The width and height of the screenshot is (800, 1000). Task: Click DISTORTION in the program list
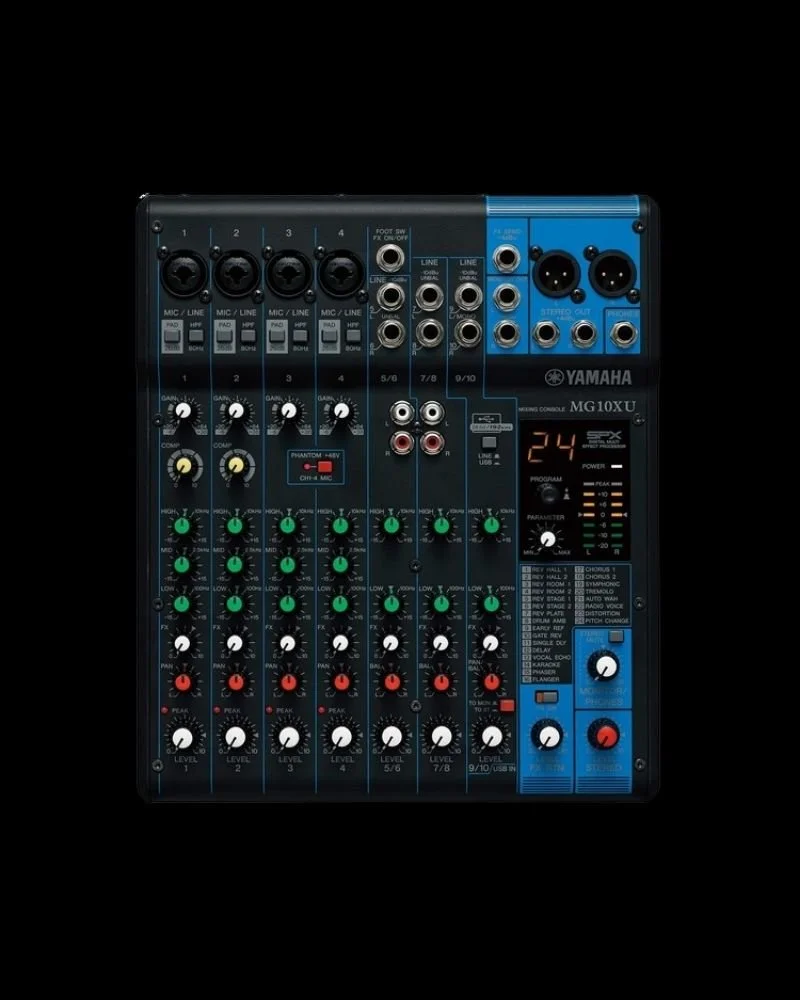[x=598, y=614]
